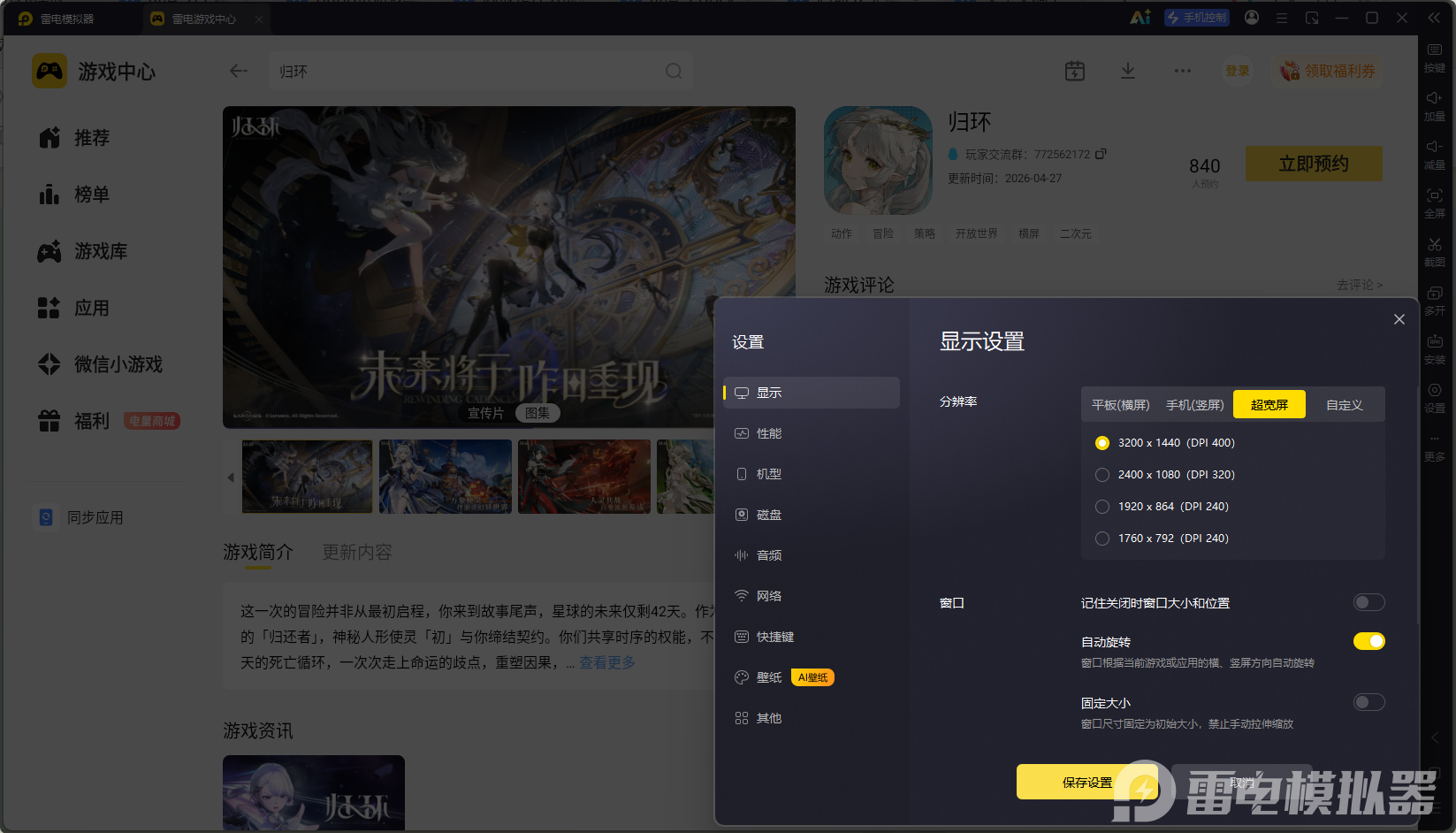Copy the player group number 772562172
This screenshot has height=833, width=1456.
tap(1101, 154)
